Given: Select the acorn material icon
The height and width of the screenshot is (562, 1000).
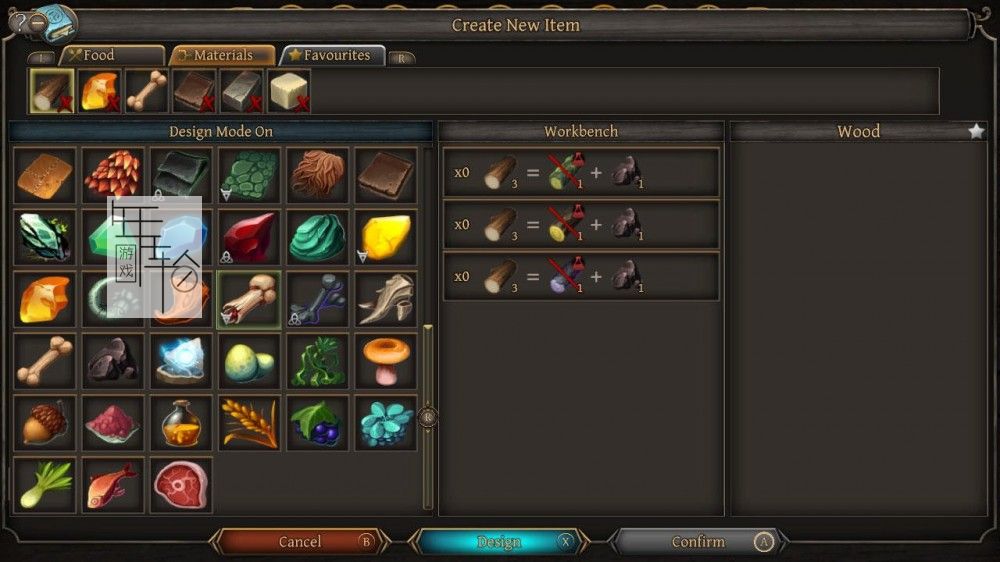Looking at the screenshot, I should [x=45, y=424].
